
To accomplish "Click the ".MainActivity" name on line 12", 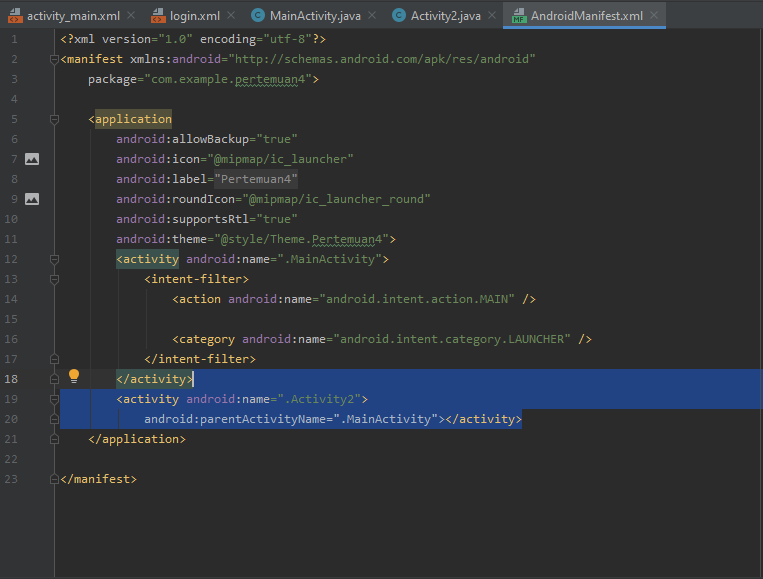I will click(x=329, y=259).
